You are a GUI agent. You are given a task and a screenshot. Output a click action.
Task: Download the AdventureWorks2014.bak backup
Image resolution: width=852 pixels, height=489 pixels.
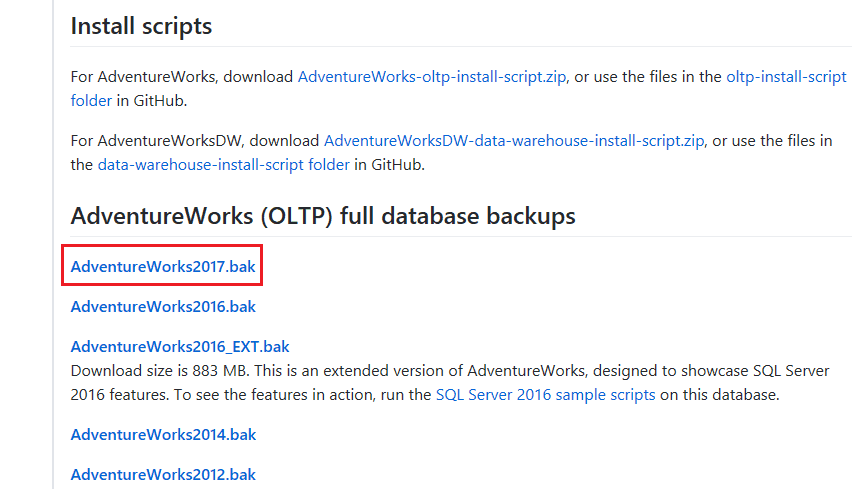pos(163,435)
